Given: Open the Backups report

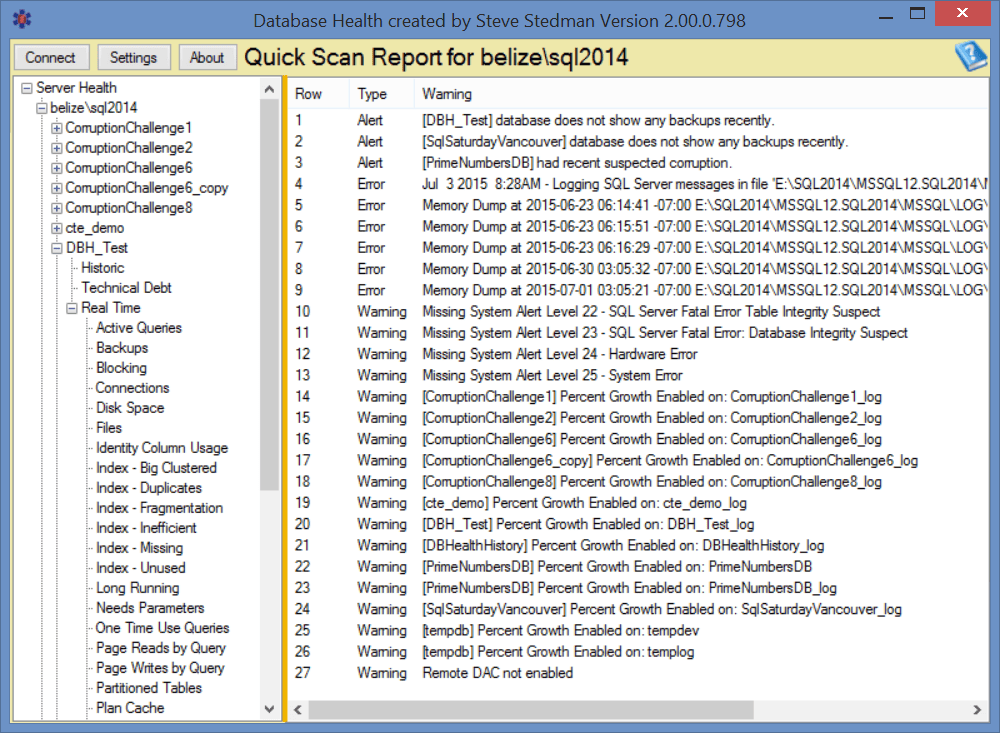Looking at the screenshot, I should click(x=120, y=347).
